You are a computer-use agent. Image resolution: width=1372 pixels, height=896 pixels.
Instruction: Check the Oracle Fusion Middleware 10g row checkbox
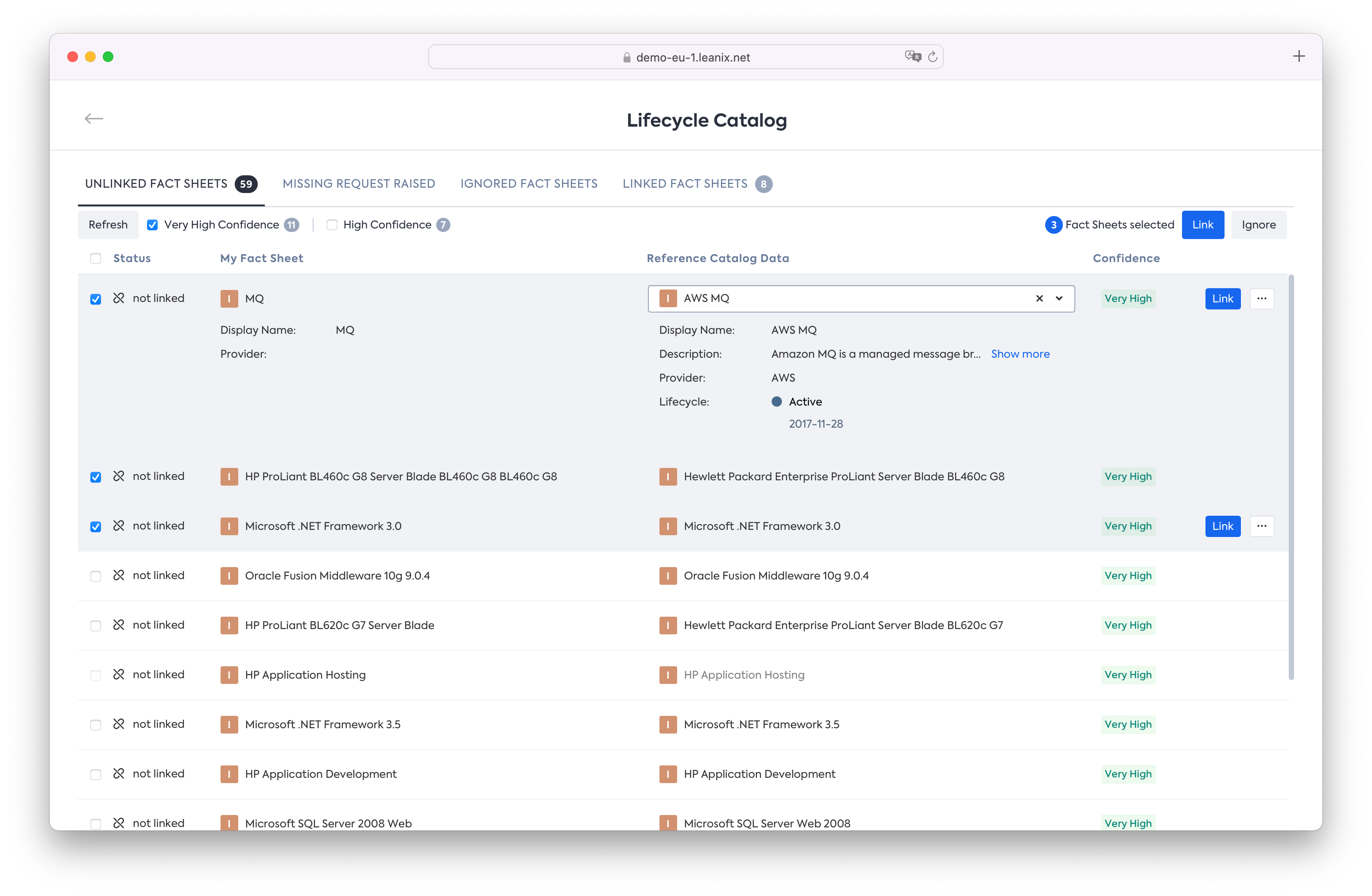click(x=96, y=576)
